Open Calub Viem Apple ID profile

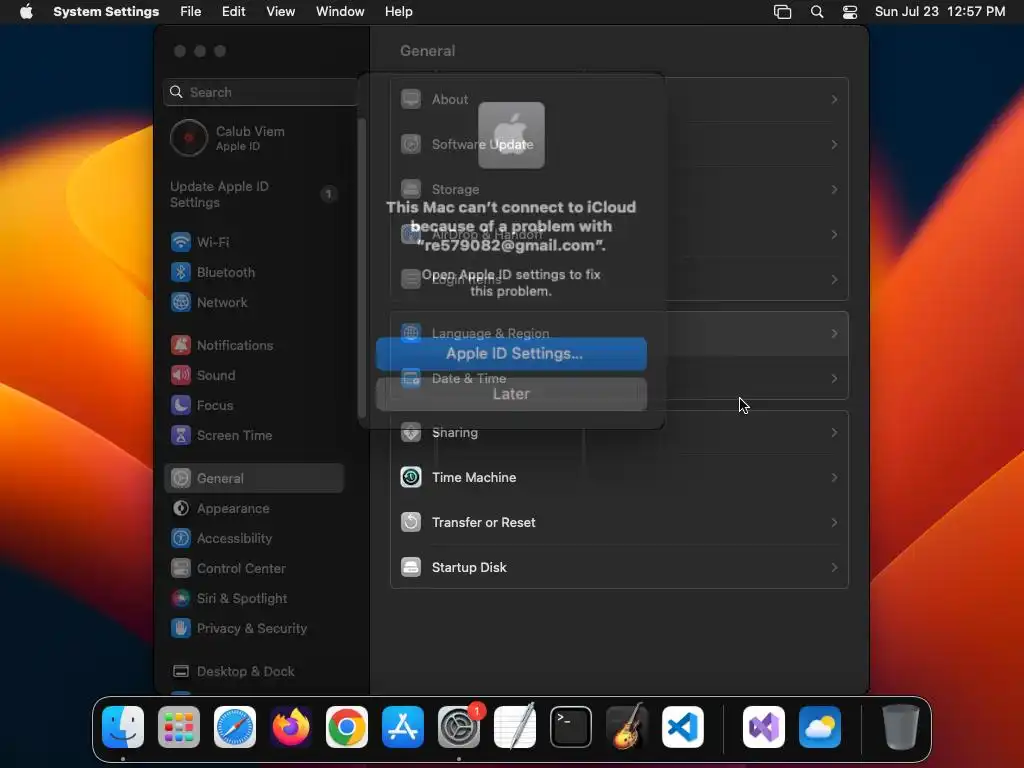(255, 138)
